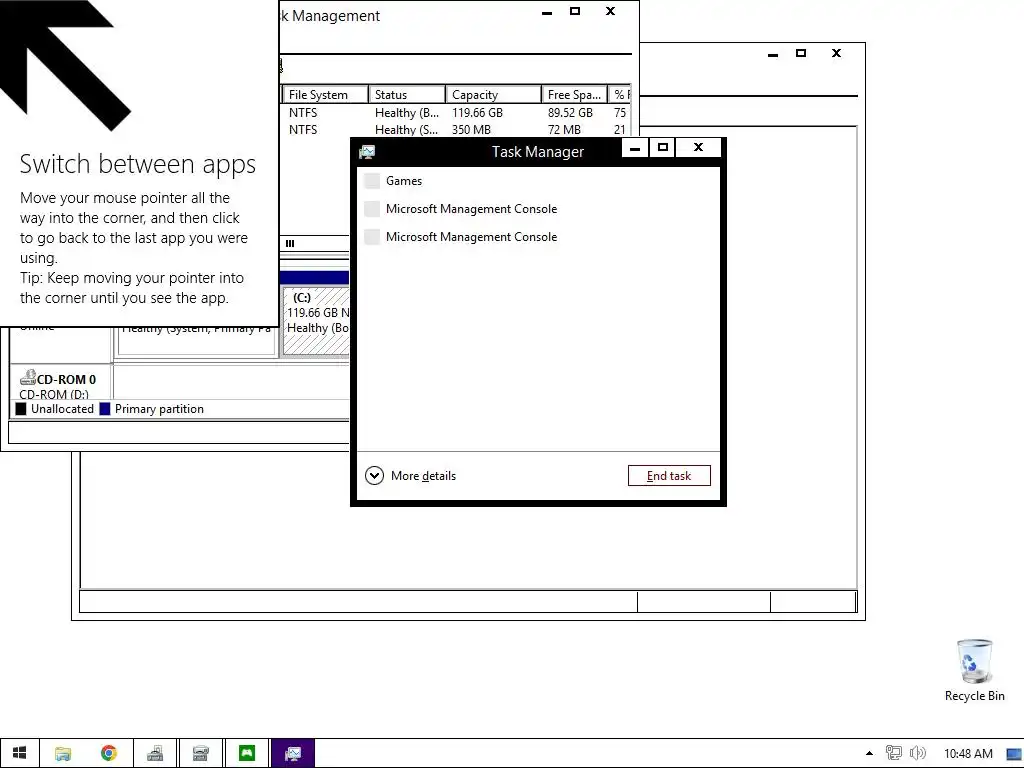1024x768 pixels.
Task: Select the 89.52 GB free space cell
Action: [x=570, y=113]
